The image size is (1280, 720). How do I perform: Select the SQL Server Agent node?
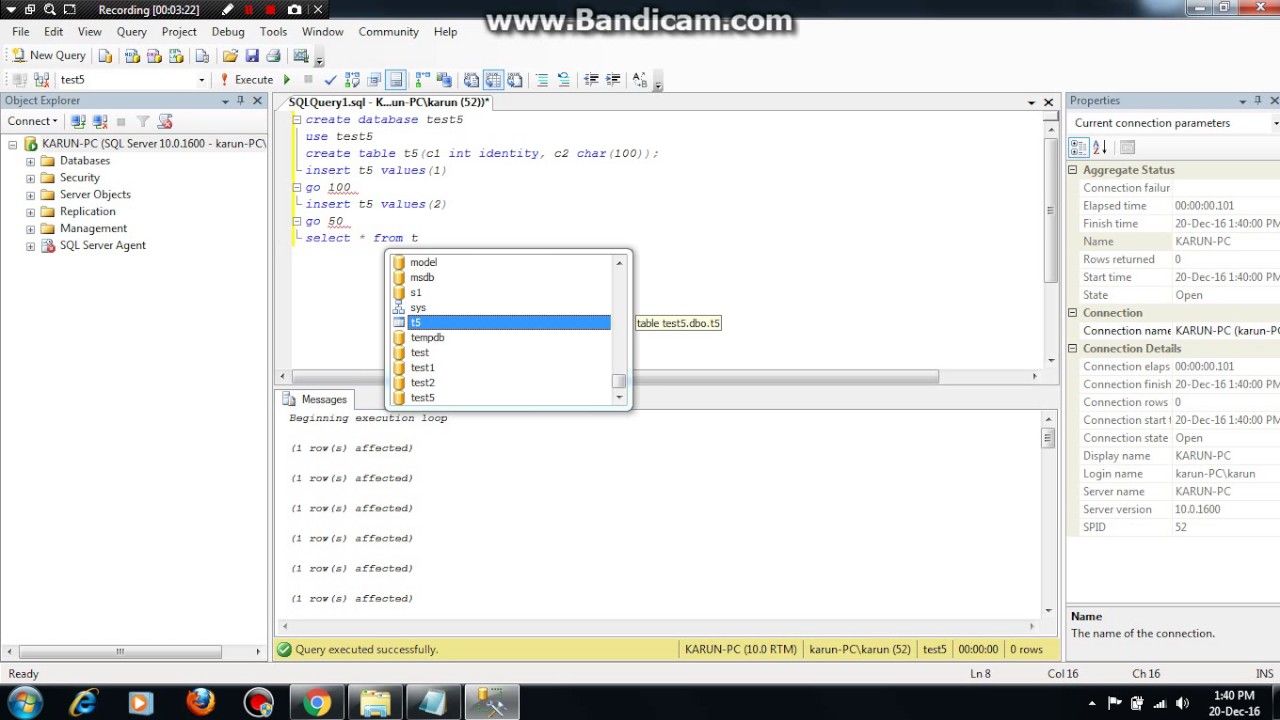[x=102, y=245]
